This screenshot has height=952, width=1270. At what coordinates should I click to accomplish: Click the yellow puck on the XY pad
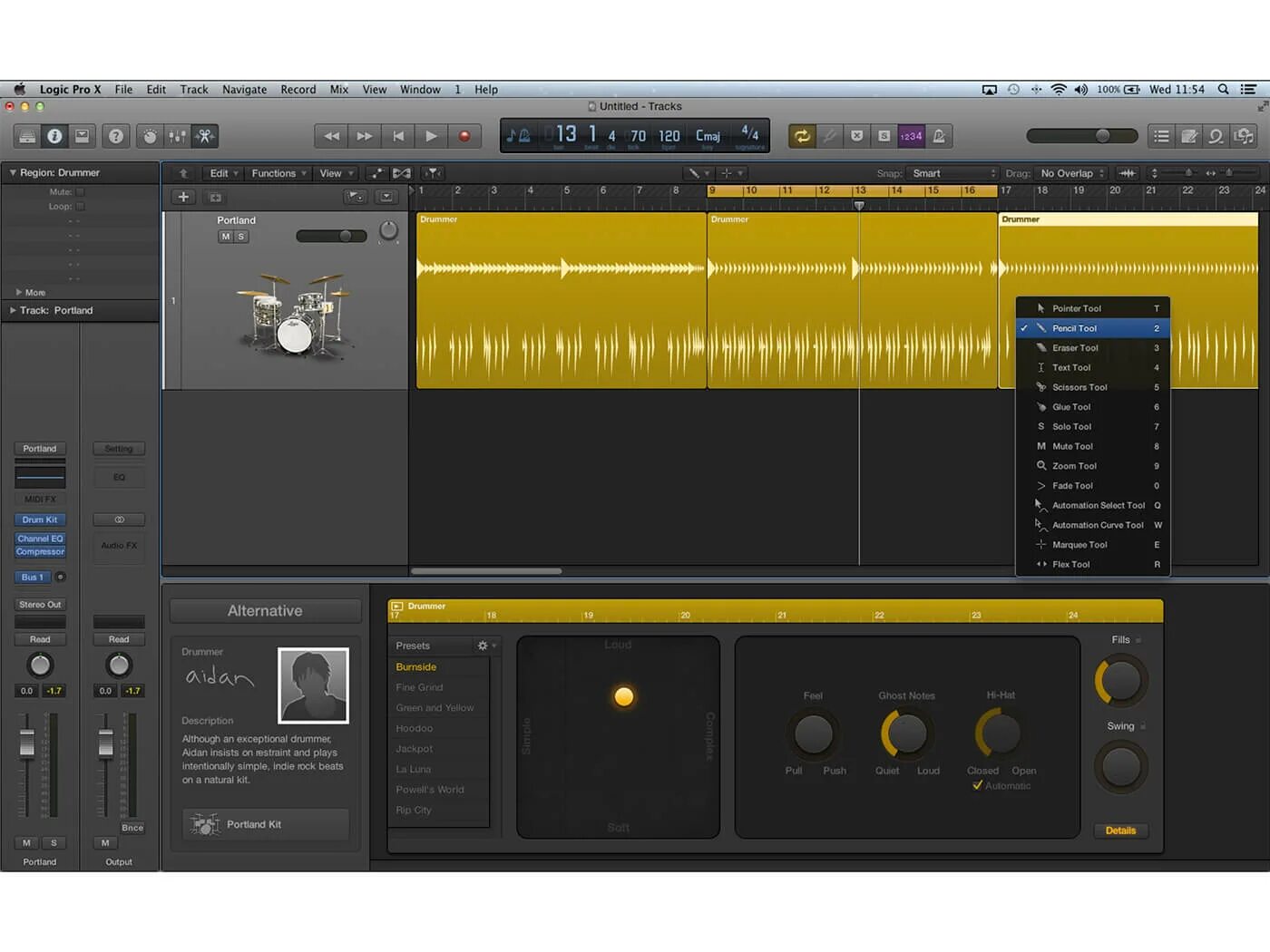(x=624, y=696)
